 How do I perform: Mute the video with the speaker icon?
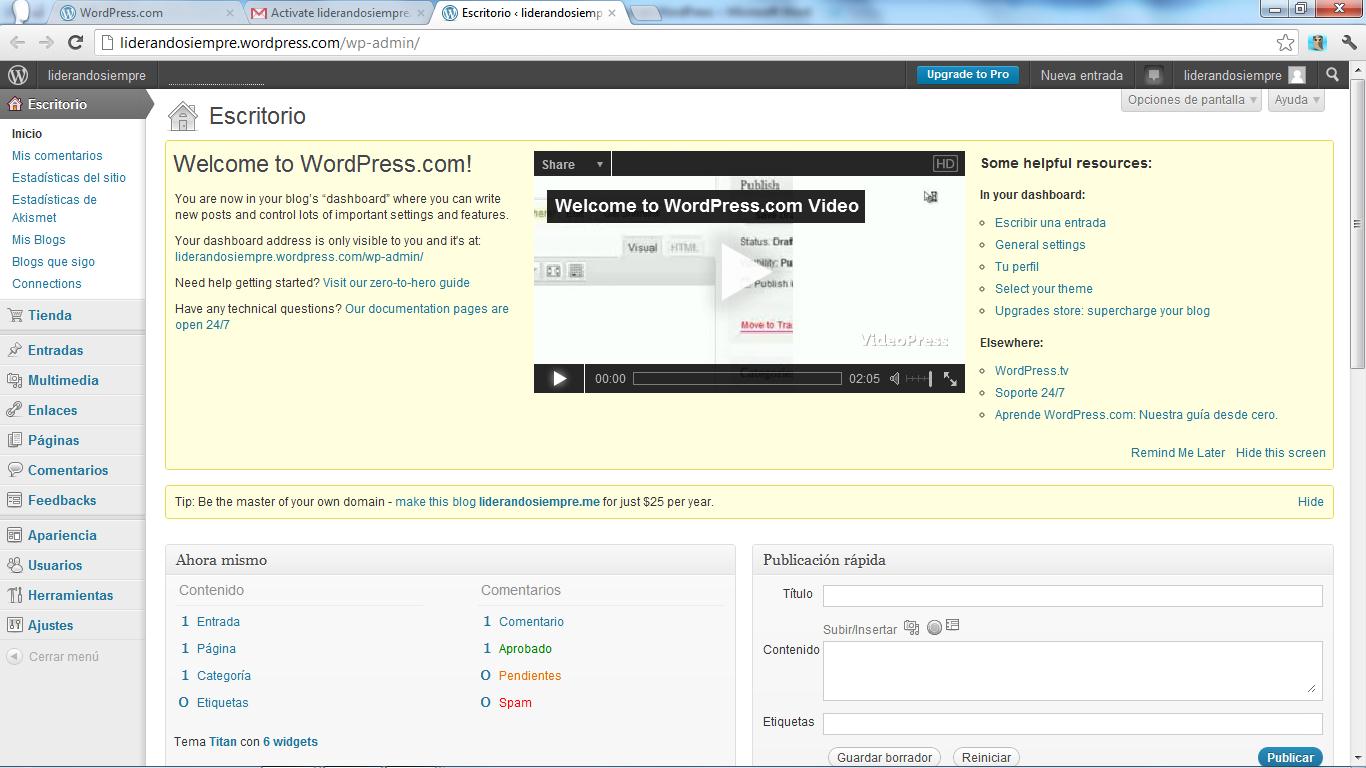click(895, 378)
